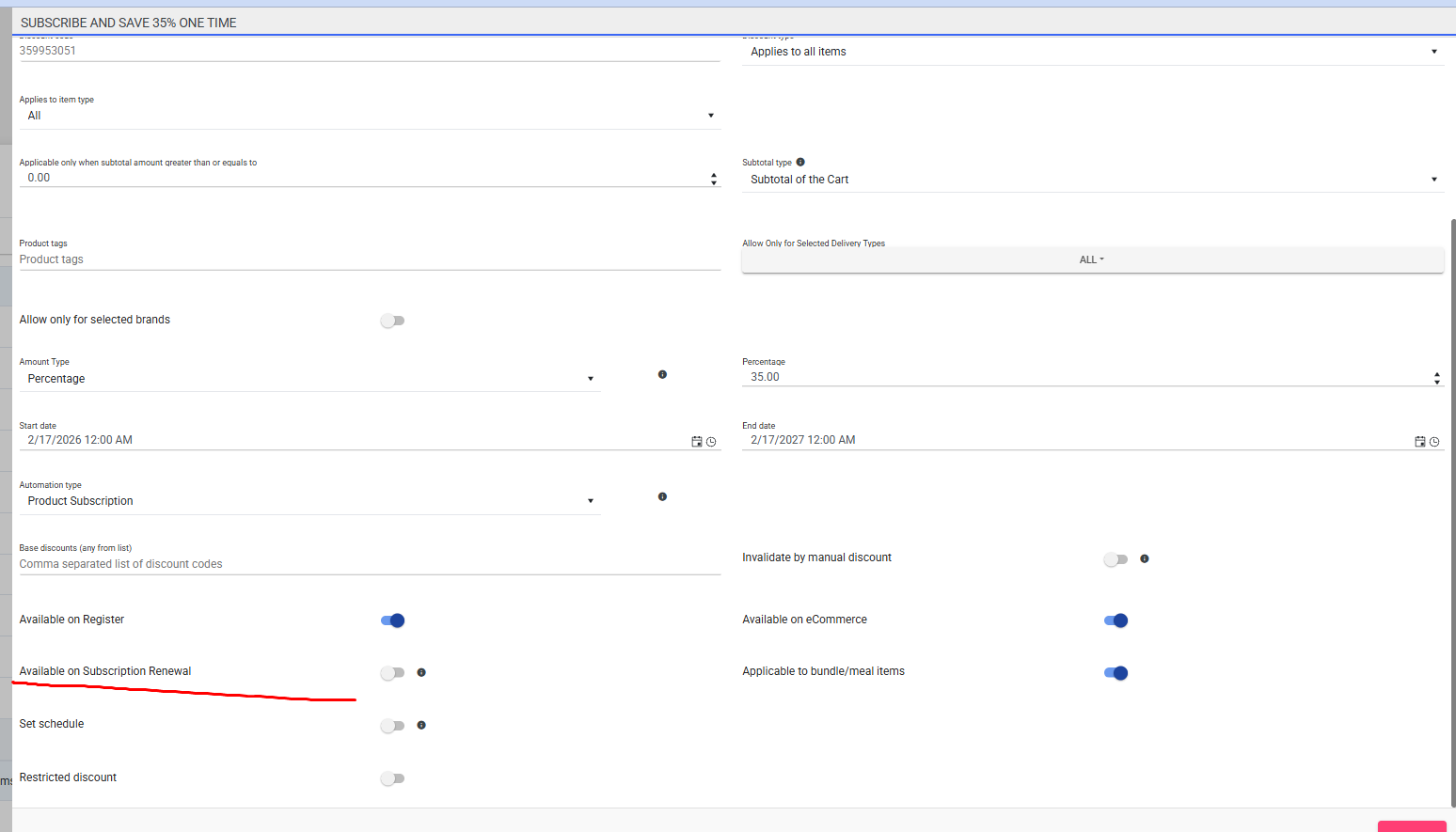Turn off Applicable to bundle/meal items toggle
The image size is (1456, 832).
(1116, 673)
